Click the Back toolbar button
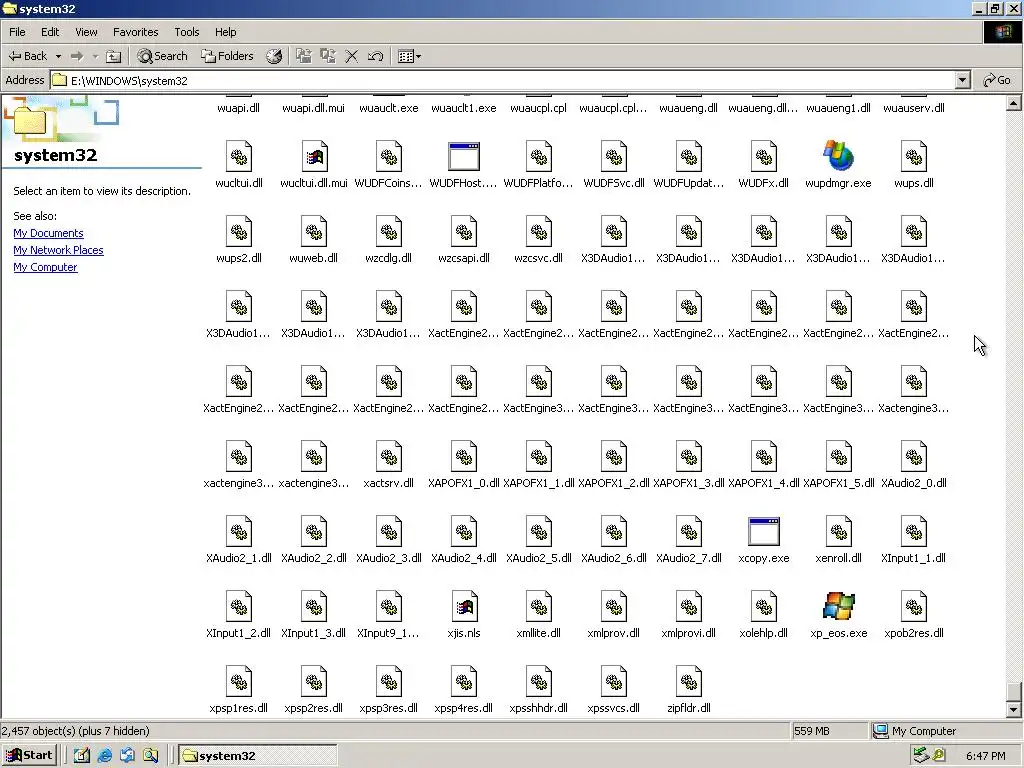 [x=27, y=56]
